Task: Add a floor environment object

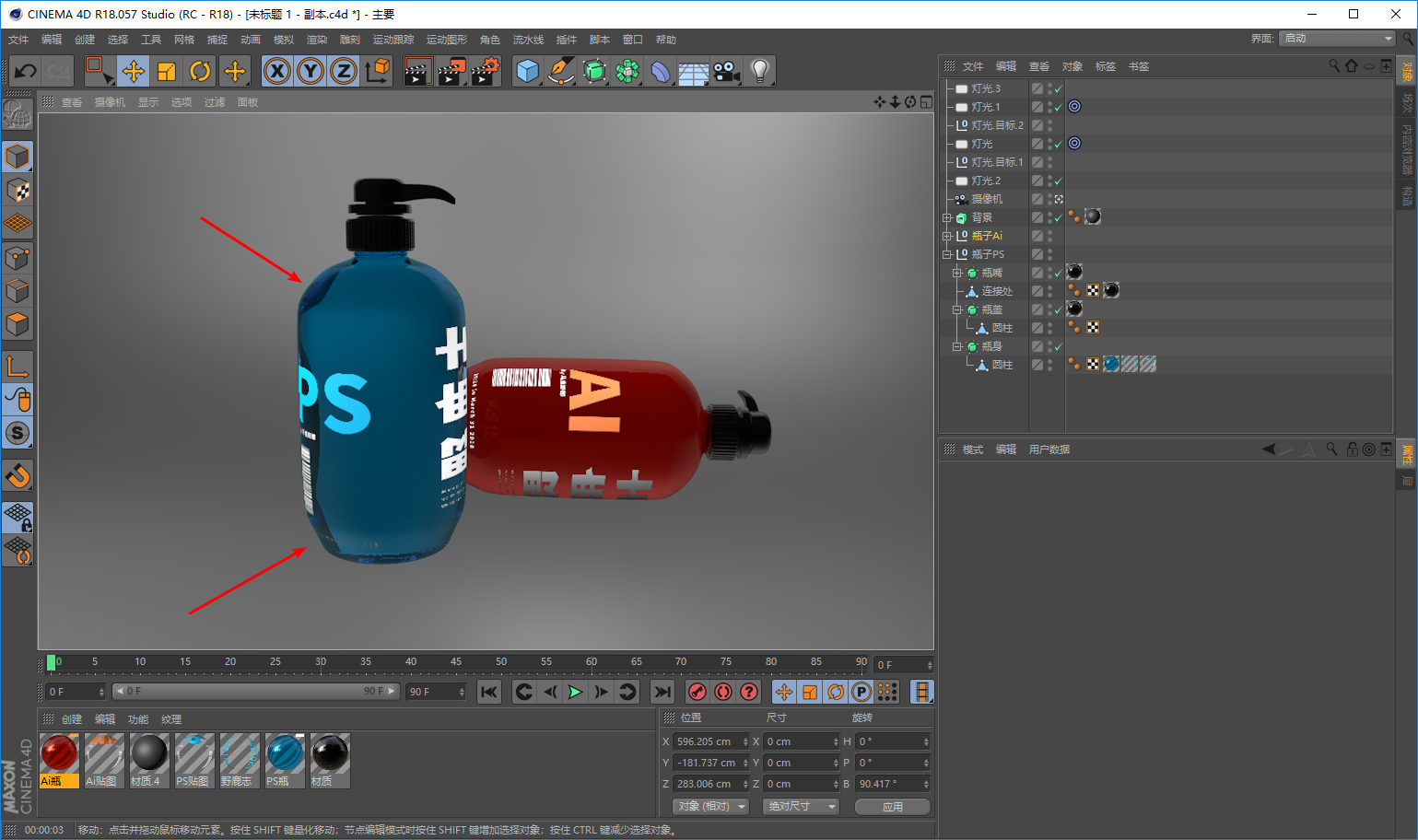Action: tap(693, 71)
